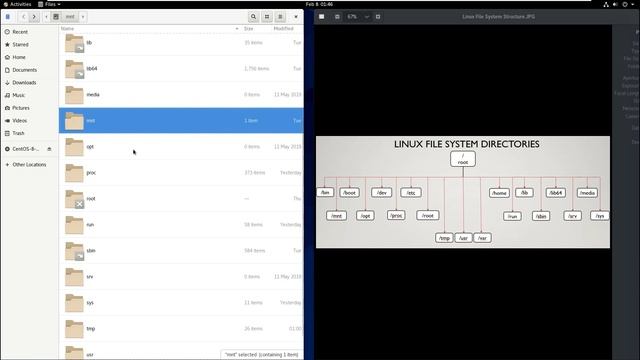The image size is (640, 360).
Task: Select the lib64 folder row
Action: [x=181, y=69]
